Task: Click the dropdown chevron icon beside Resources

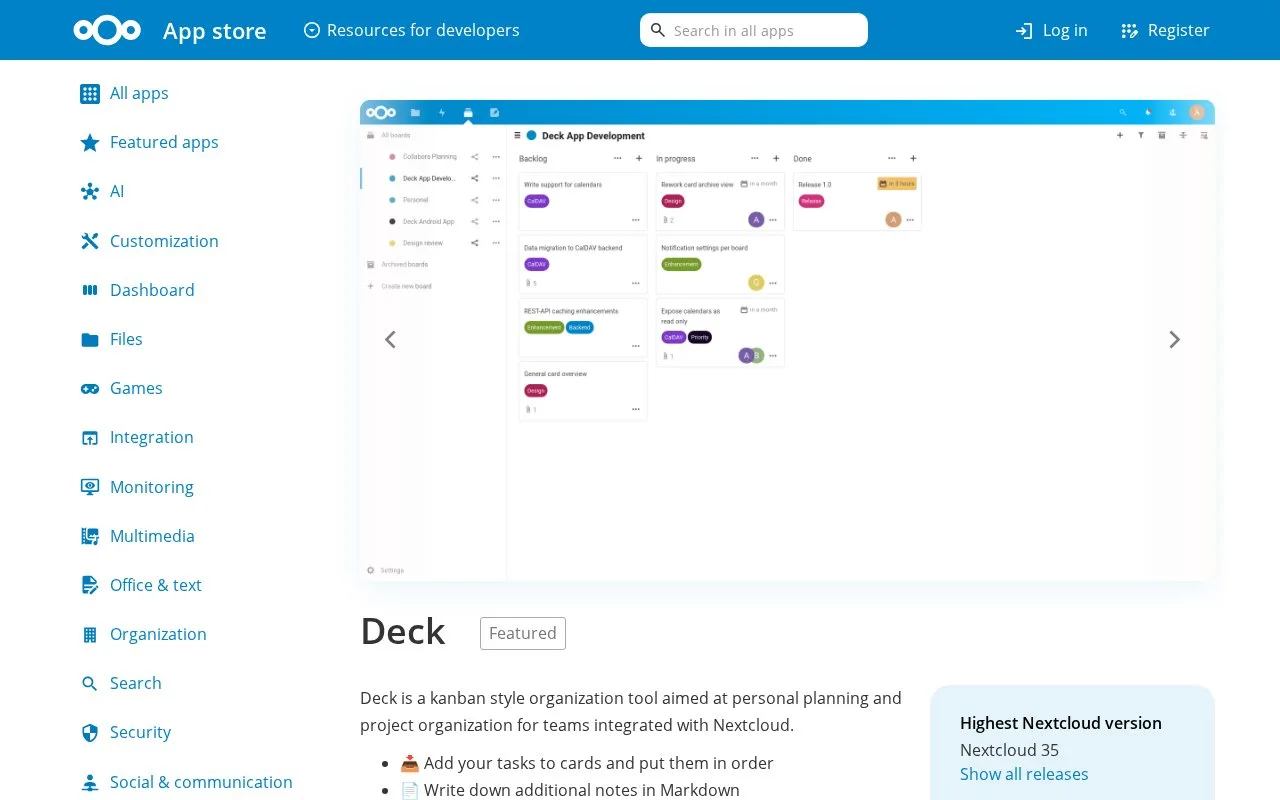Action: [312, 30]
